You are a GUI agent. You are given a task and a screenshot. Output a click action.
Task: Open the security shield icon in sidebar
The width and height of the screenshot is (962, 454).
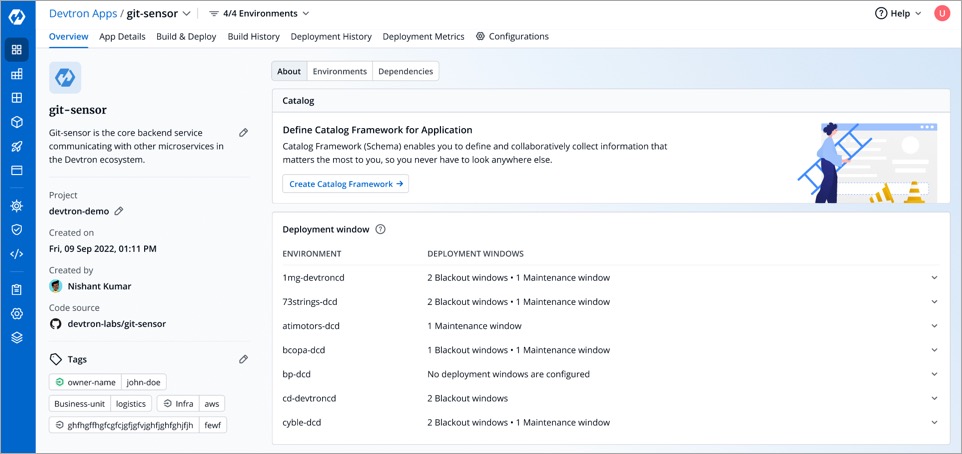17,229
